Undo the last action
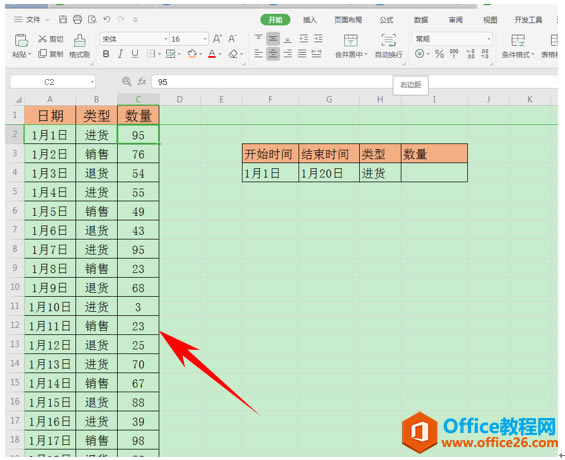Viewport: 565px width, 460px height. pyautogui.click(x=107, y=19)
